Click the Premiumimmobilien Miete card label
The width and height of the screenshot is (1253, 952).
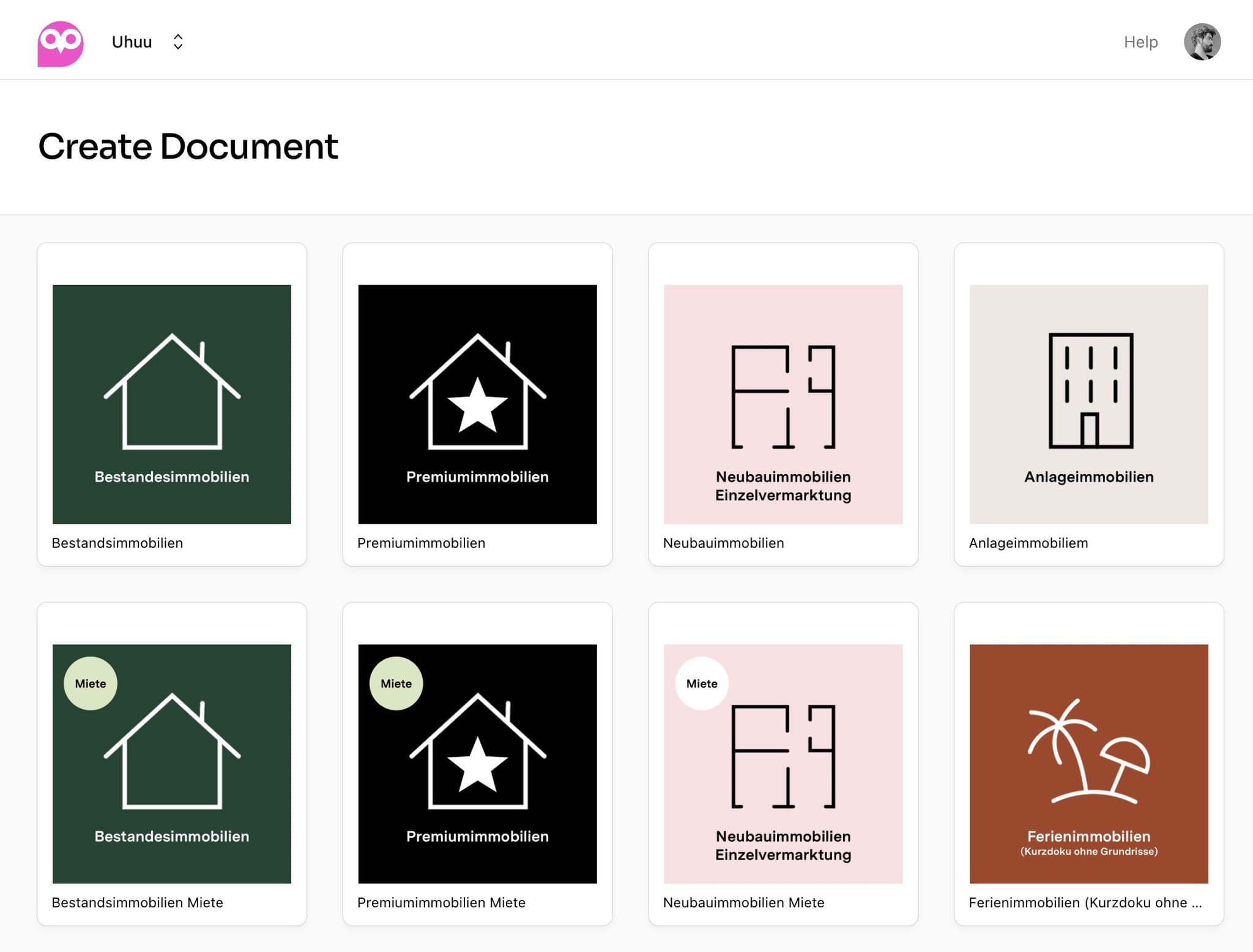tap(441, 902)
